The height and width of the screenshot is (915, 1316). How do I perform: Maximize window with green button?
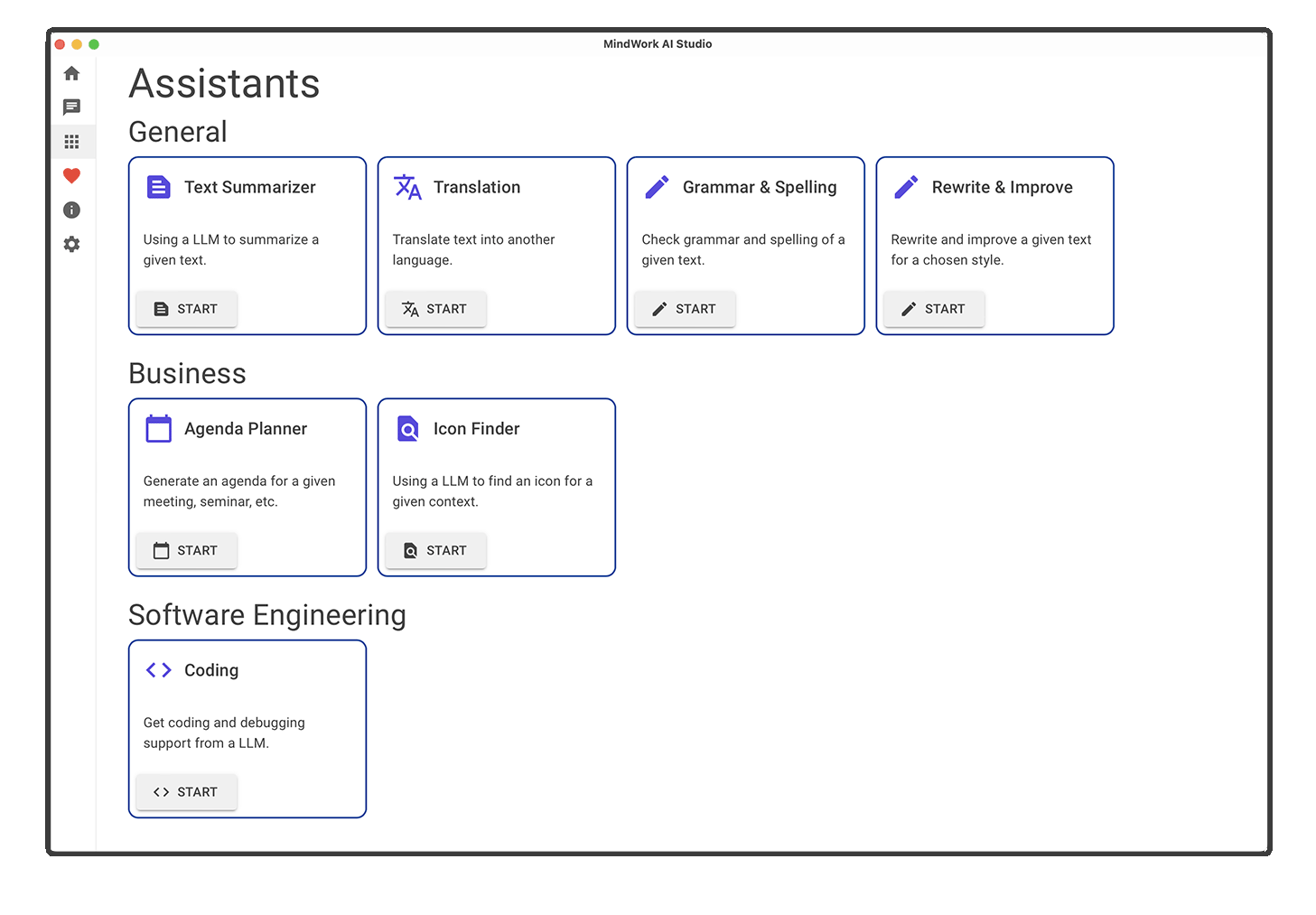tap(94, 44)
